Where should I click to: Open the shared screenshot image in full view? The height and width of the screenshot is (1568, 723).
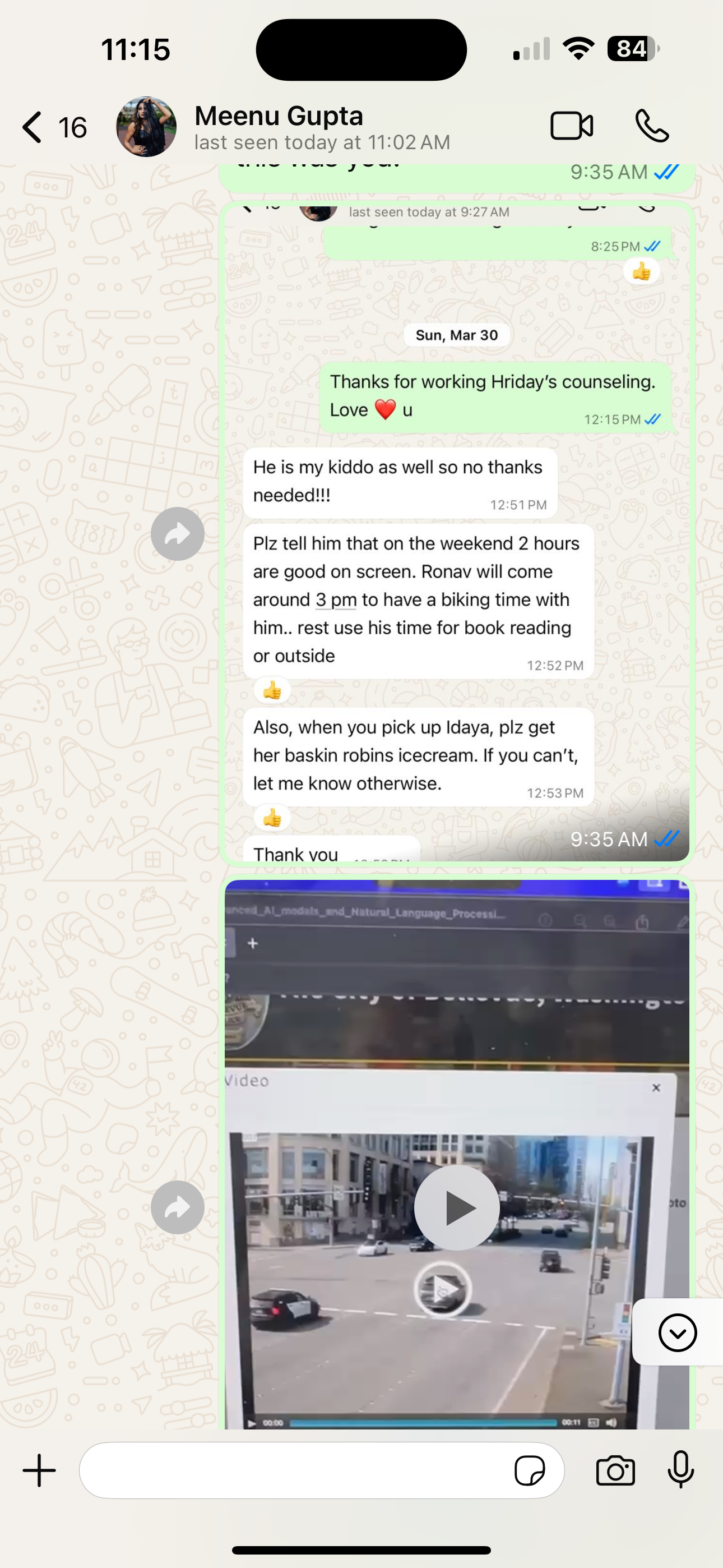coord(457,532)
